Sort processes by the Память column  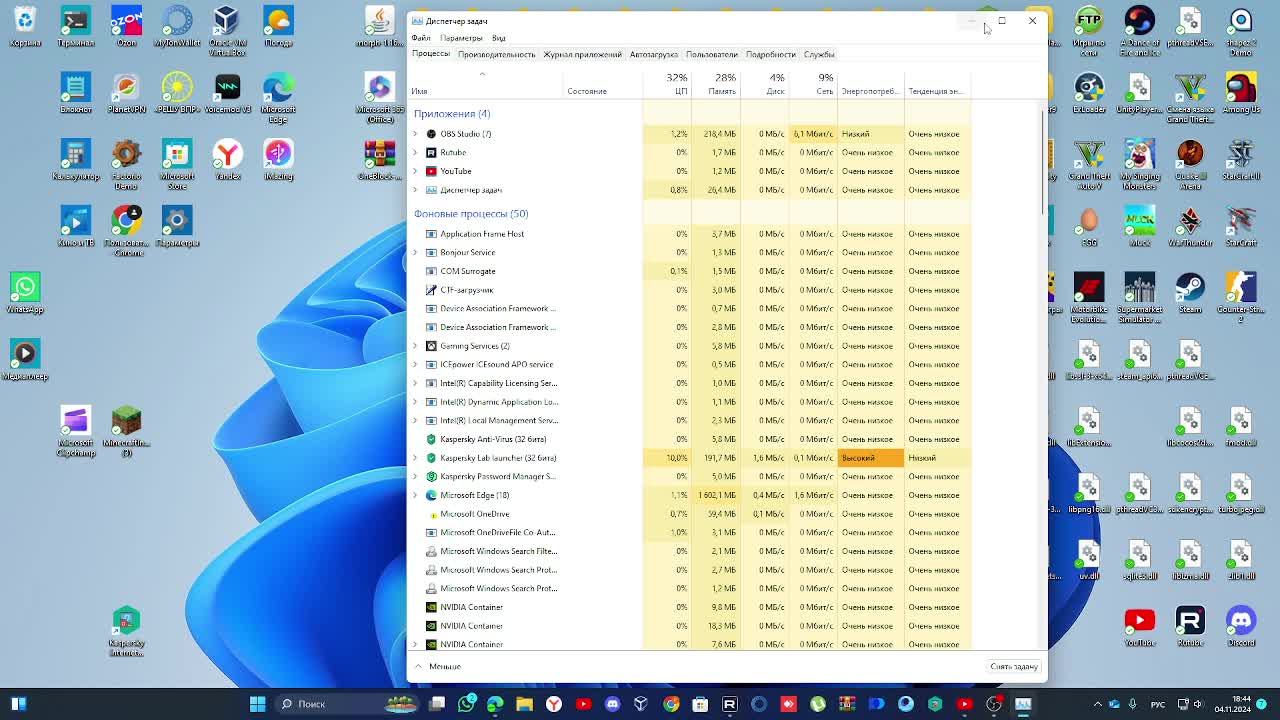[x=715, y=84]
